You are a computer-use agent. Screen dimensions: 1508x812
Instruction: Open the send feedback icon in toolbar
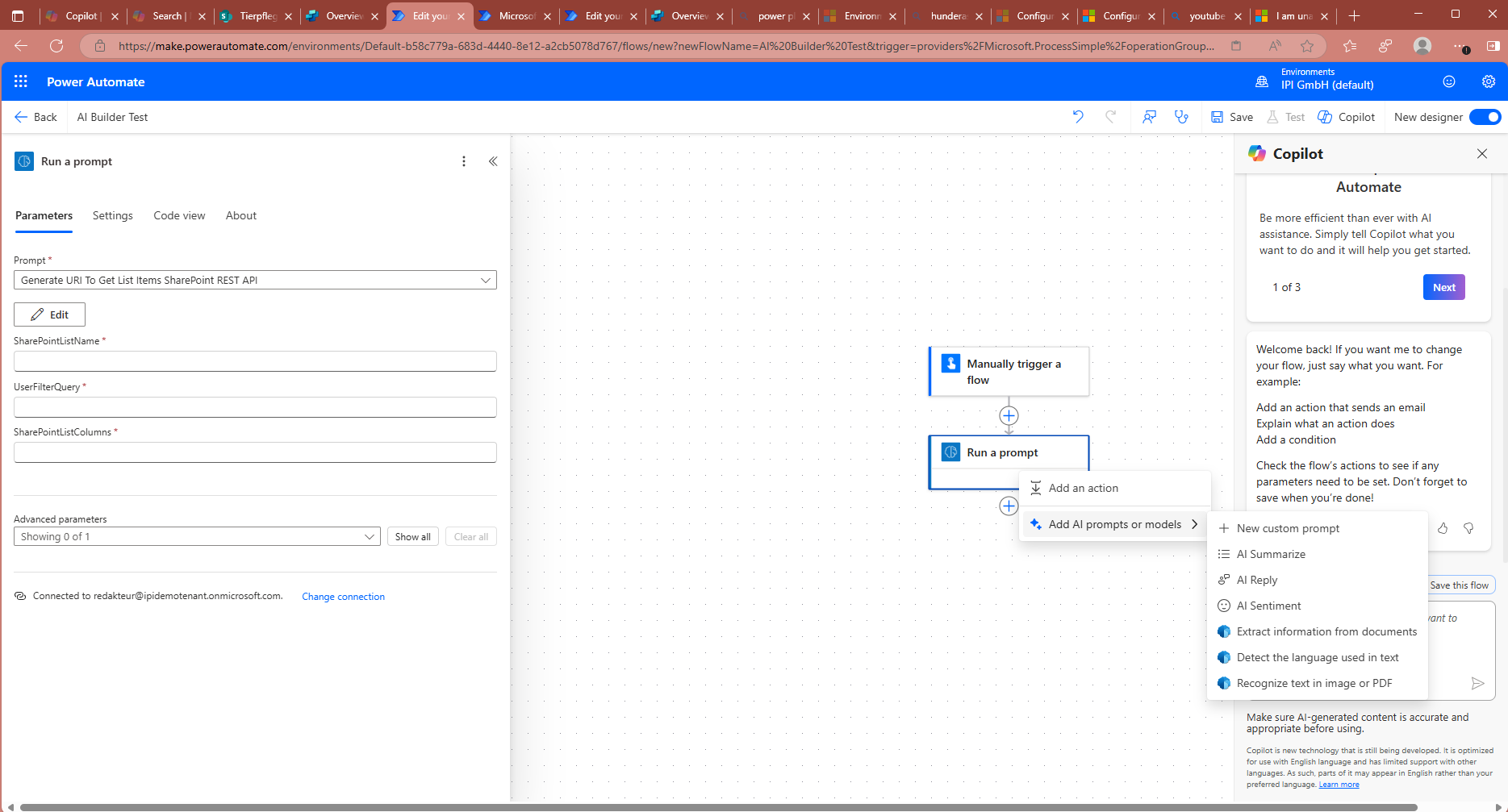(x=1150, y=117)
